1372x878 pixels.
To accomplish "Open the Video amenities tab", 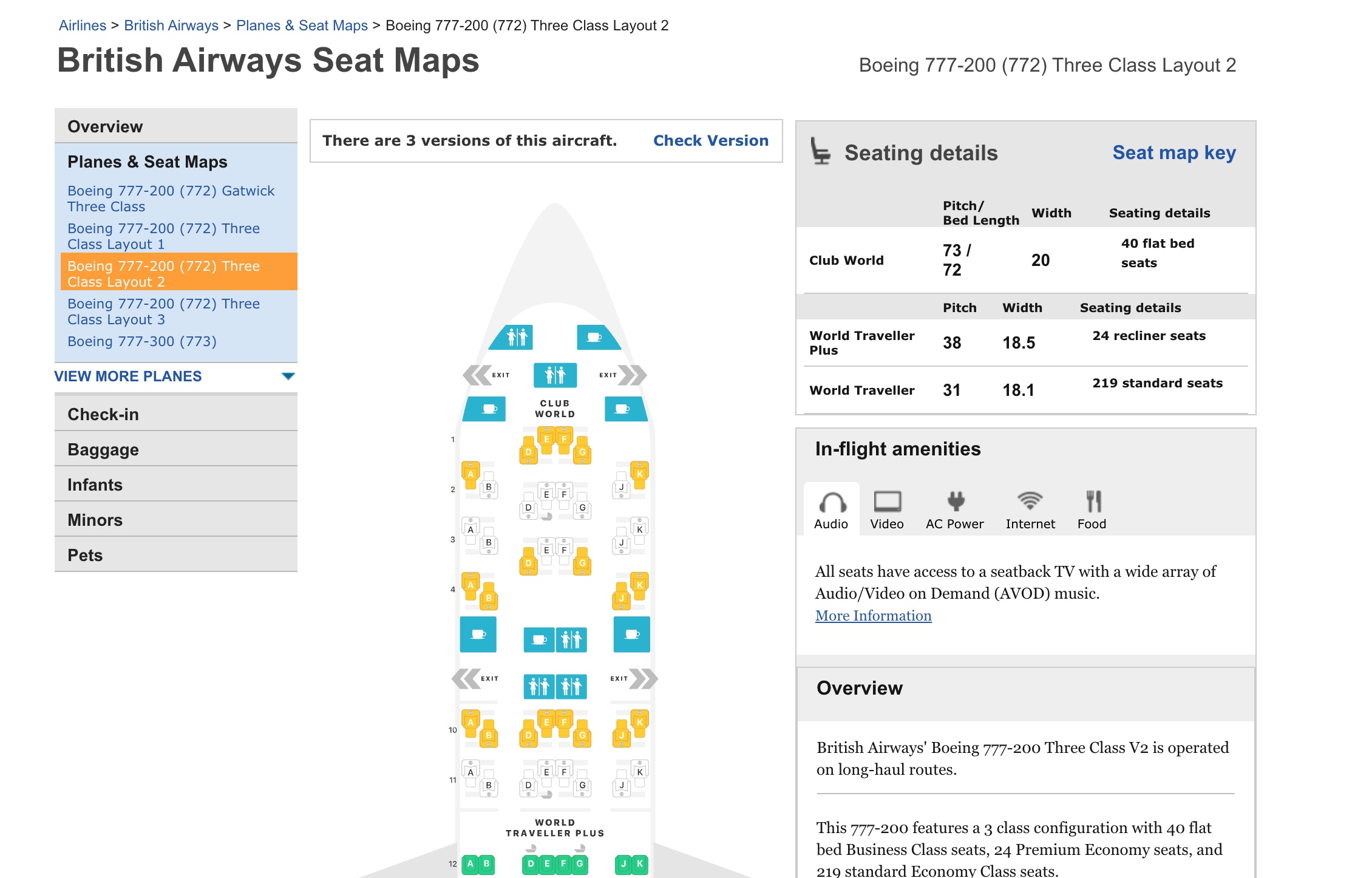I will 886,509.
